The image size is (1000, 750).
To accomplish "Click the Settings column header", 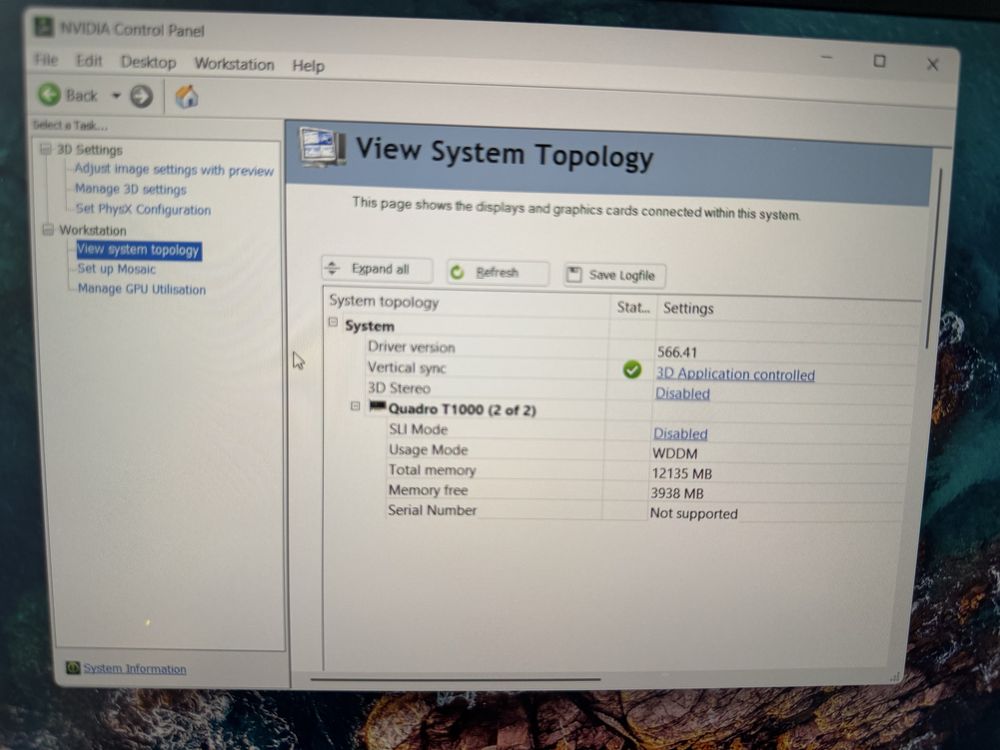I will [x=688, y=309].
